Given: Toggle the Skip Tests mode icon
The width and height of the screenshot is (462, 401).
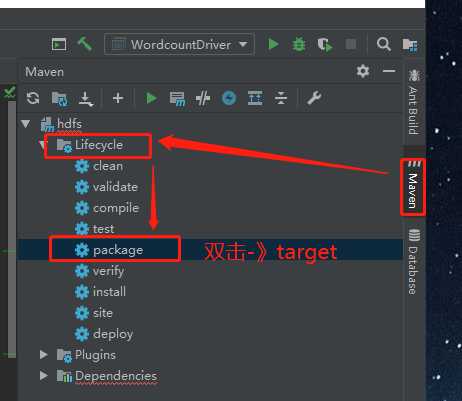Looking at the screenshot, I should (229, 98).
